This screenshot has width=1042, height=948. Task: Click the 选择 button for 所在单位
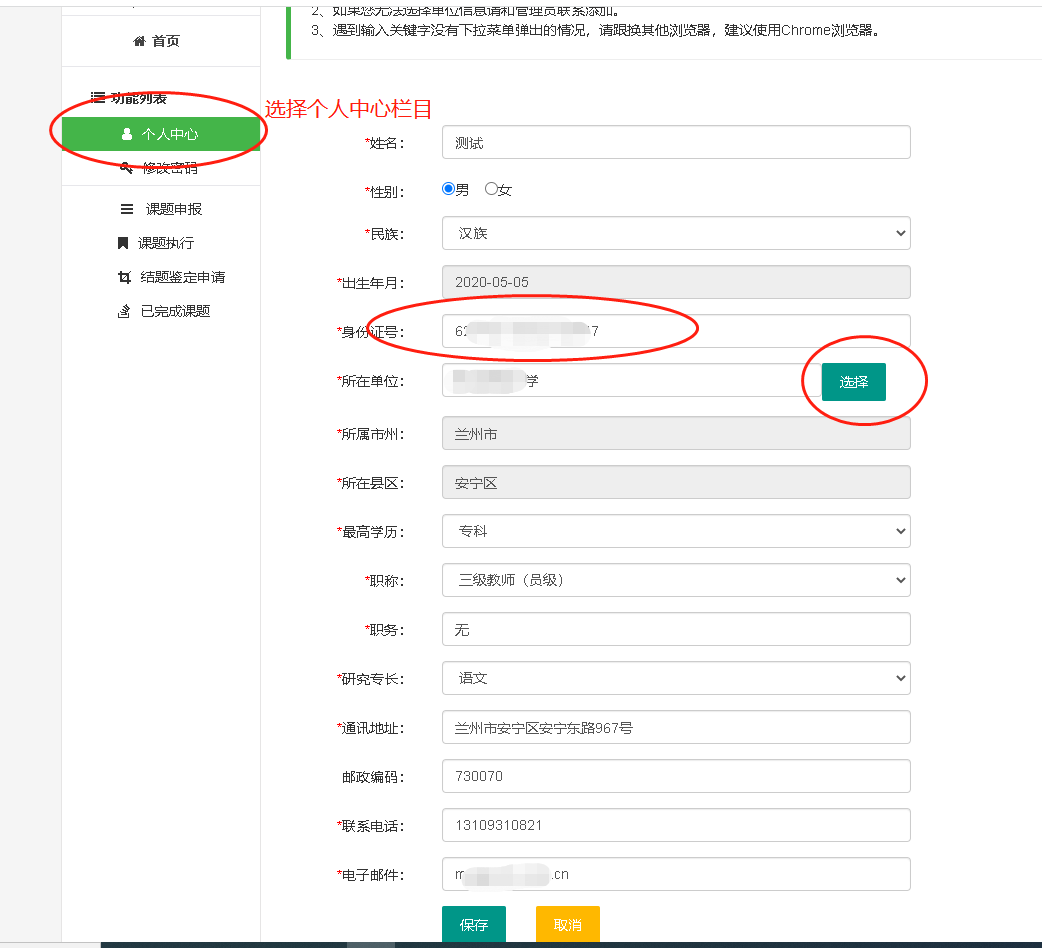point(853,382)
